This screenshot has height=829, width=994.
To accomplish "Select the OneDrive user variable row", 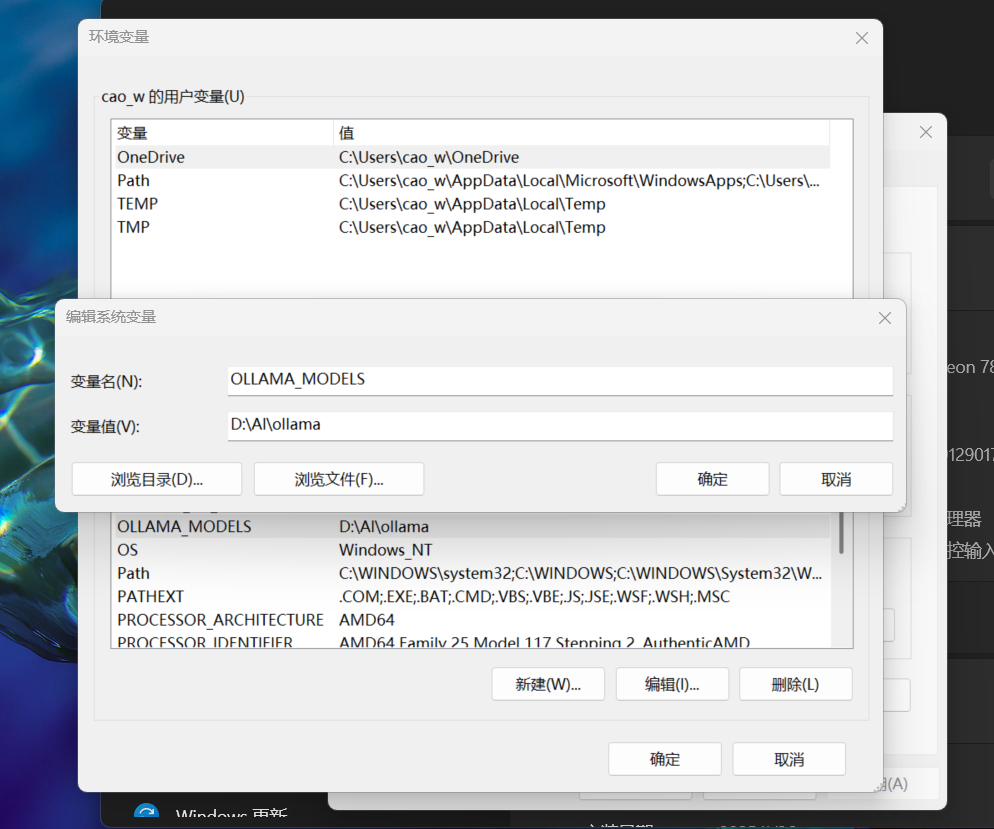I will point(470,157).
